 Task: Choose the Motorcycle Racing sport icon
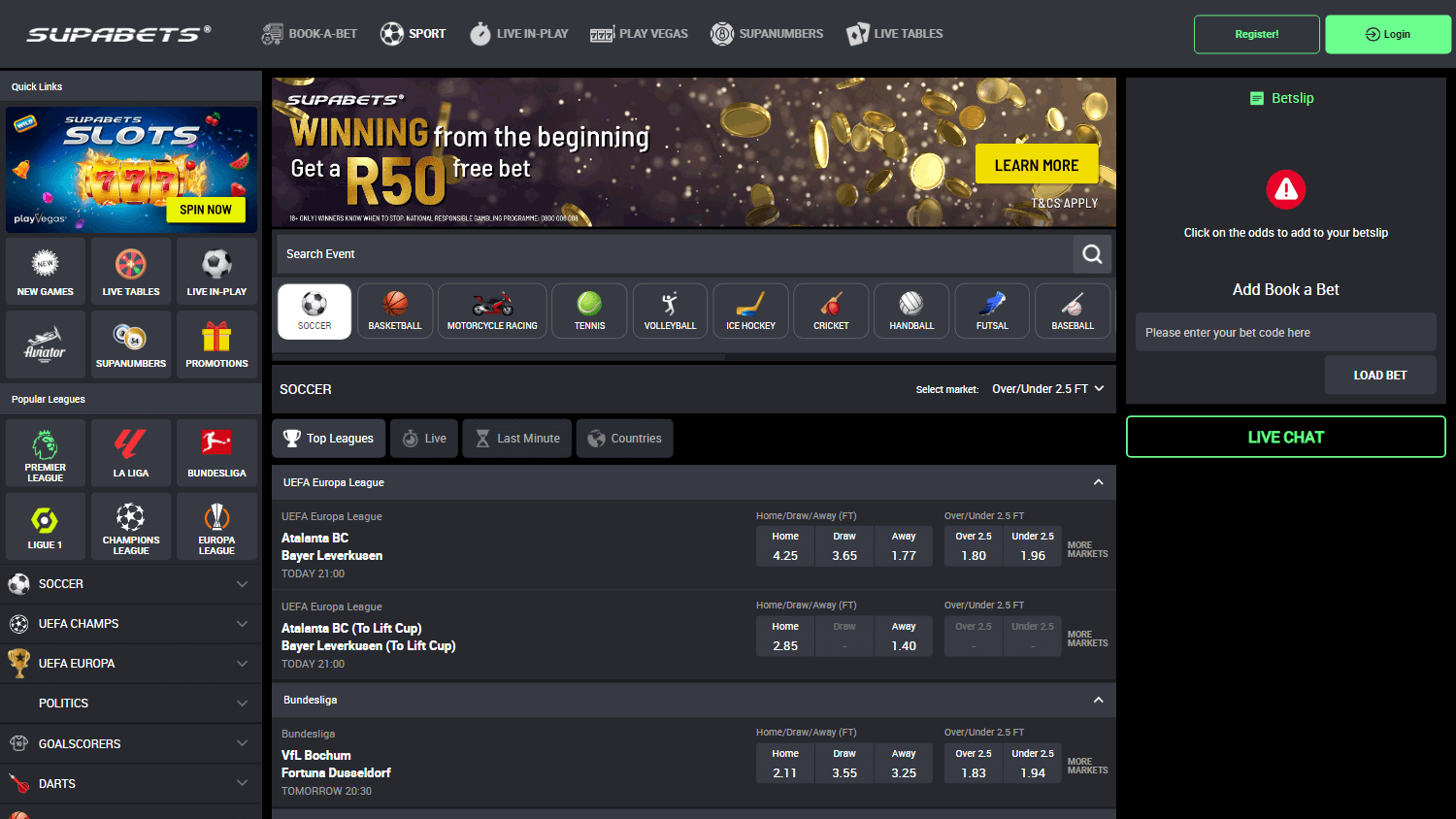[x=492, y=311]
